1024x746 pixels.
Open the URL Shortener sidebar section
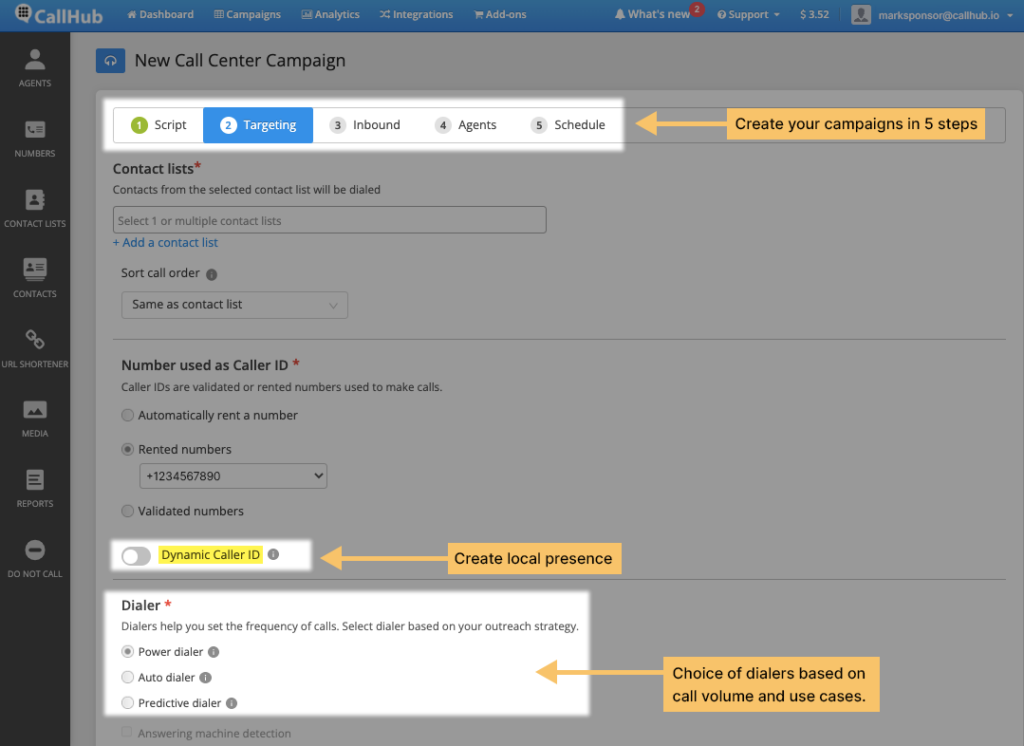[35, 349]
